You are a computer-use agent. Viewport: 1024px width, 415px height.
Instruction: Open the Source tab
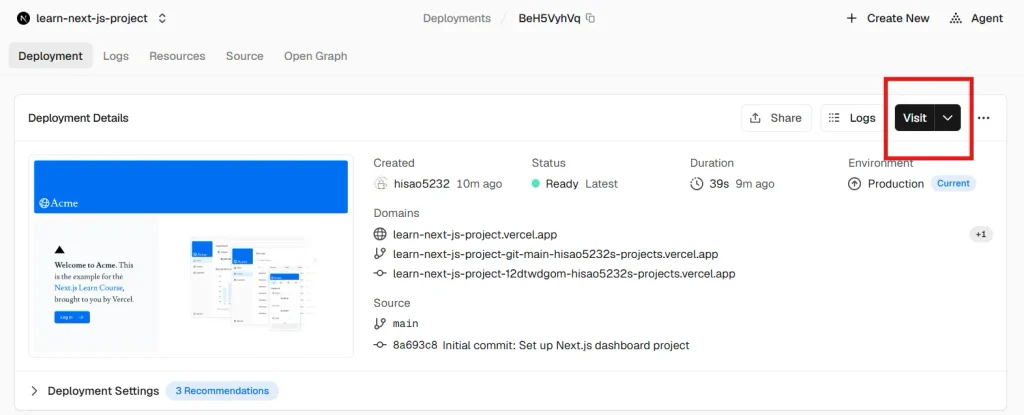pos(244,56)
